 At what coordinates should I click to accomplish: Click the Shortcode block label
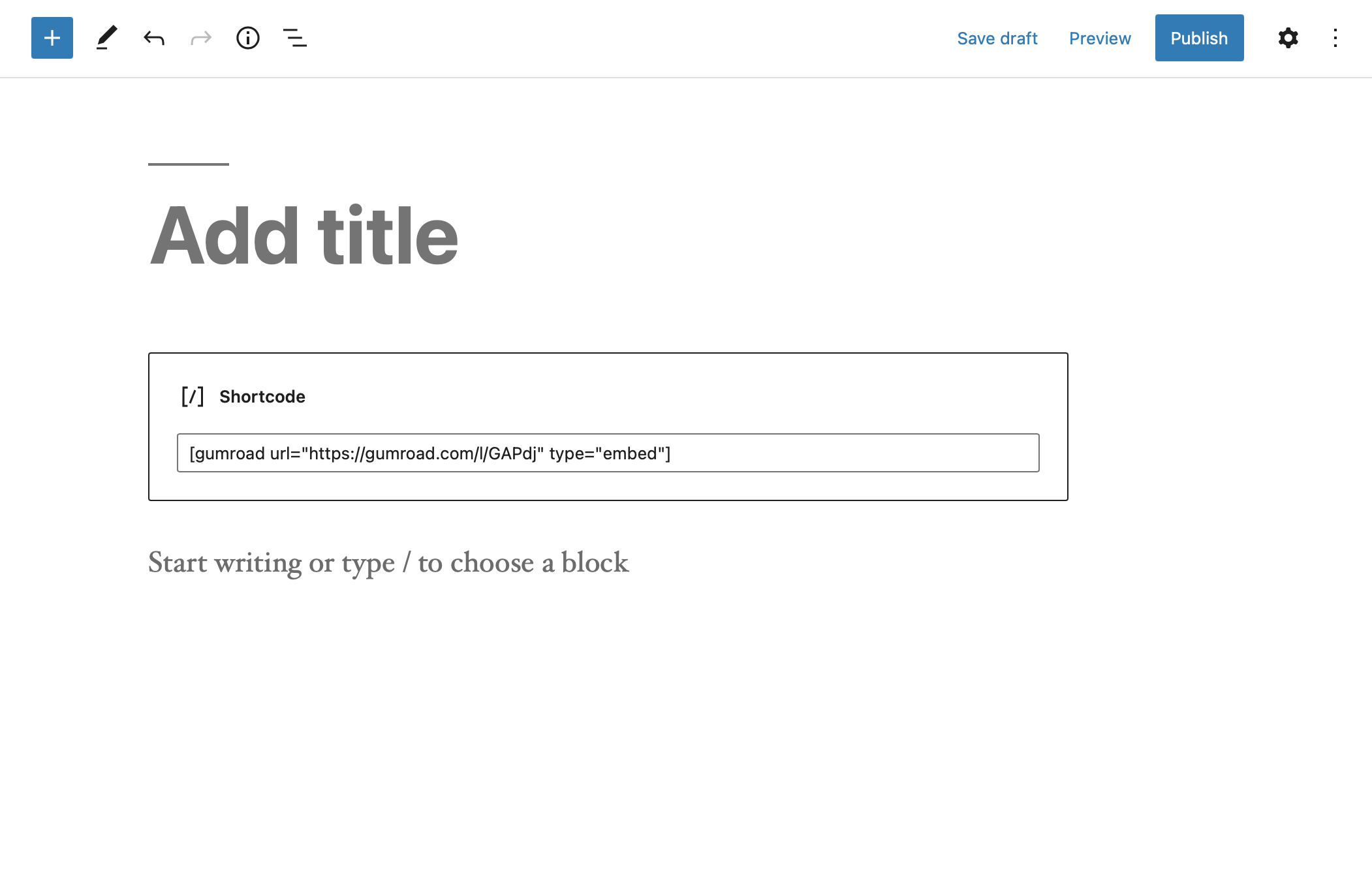(x=262, y=396)
